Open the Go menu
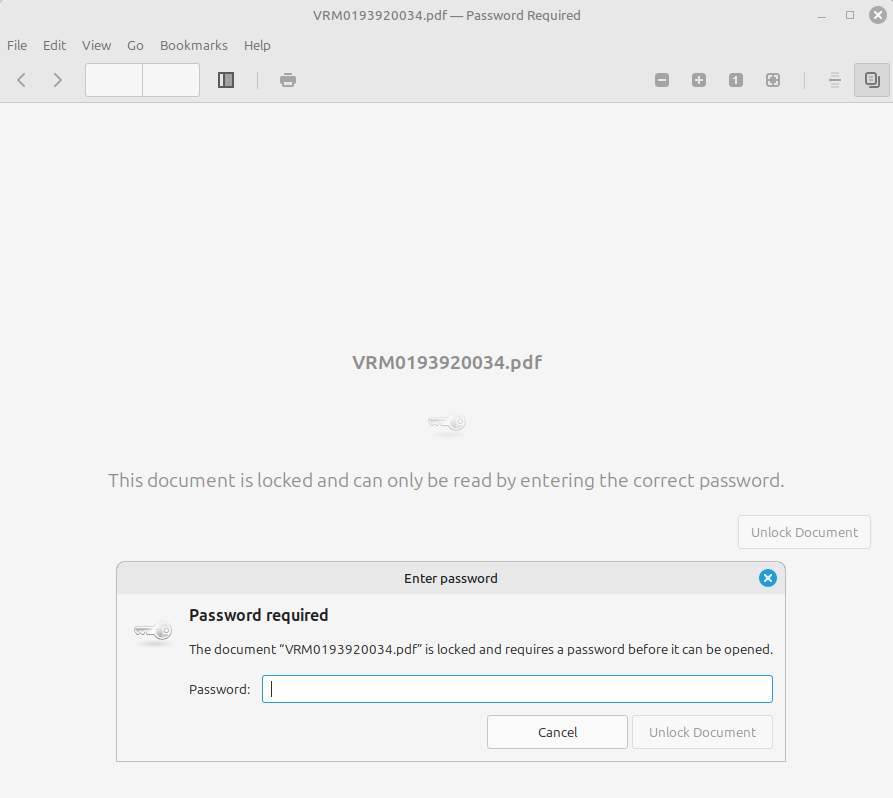893x798 pixels. [135, 45]
